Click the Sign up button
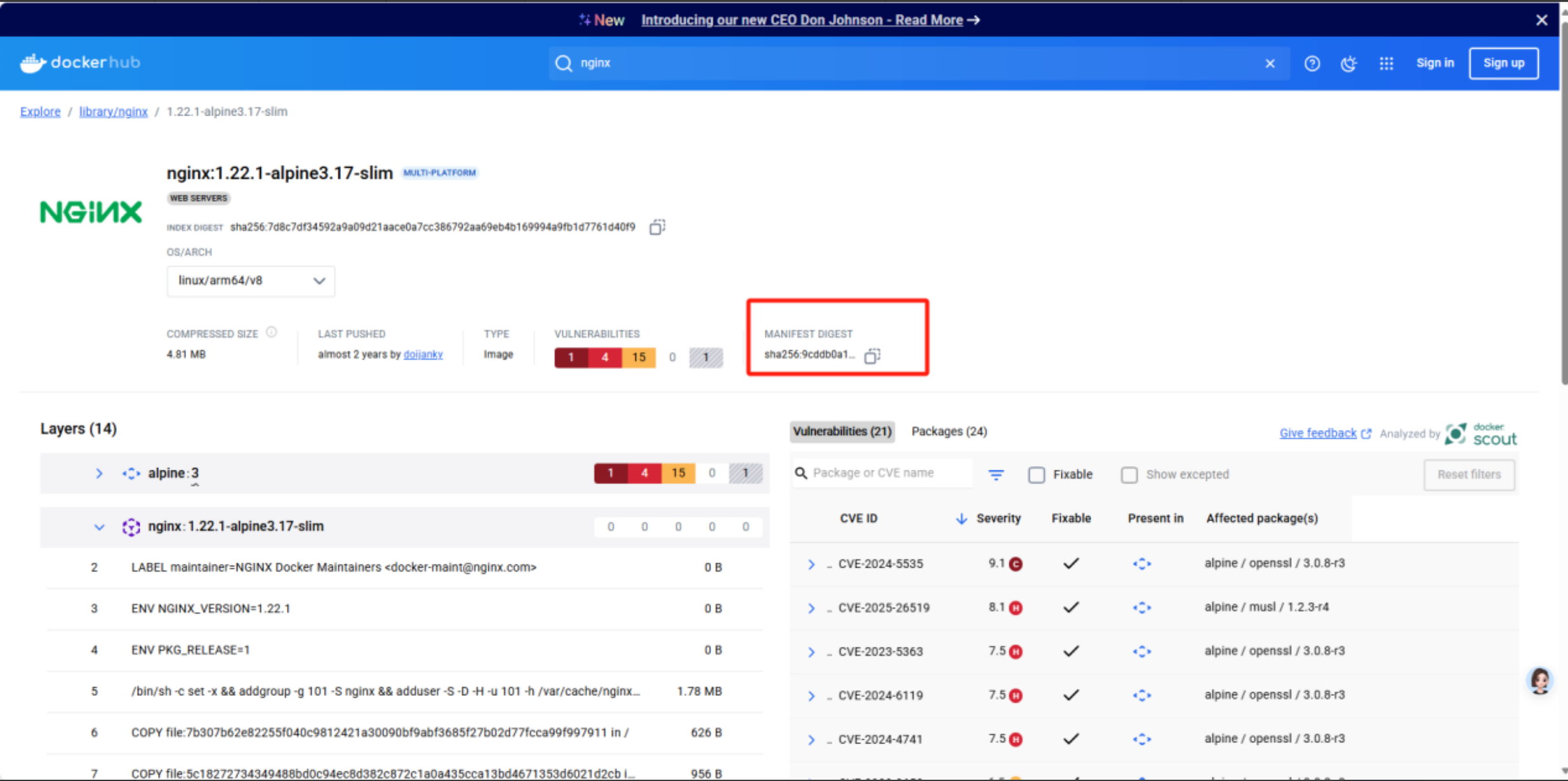Image resolution: width=1568 pixels, height=781 pixels. click(1503, 63)
